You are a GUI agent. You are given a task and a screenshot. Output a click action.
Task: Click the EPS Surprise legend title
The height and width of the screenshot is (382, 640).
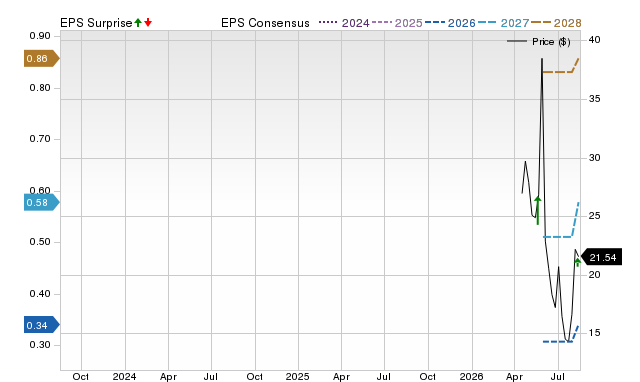(96, 23)
